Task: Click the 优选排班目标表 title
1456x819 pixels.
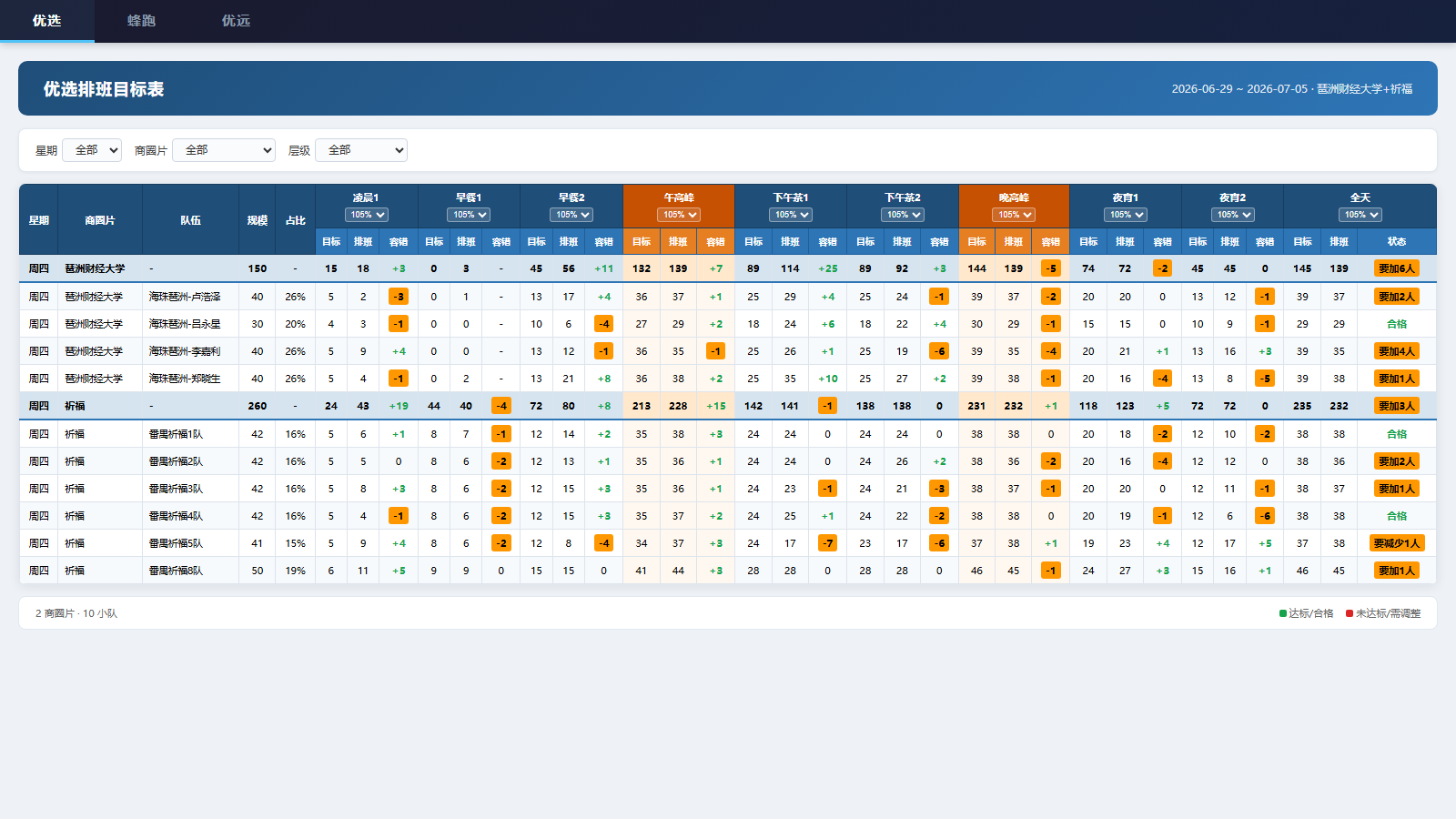Action: 104,89
